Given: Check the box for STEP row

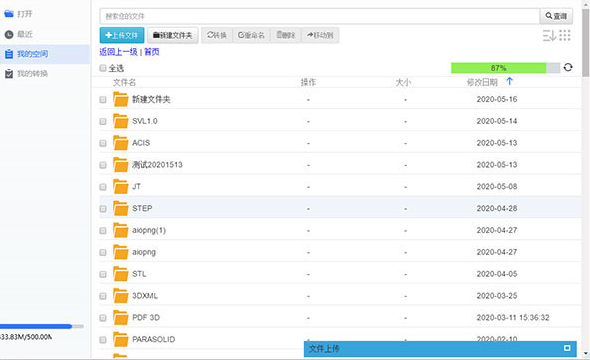Looking at the screenshot, I should point(103,209).
